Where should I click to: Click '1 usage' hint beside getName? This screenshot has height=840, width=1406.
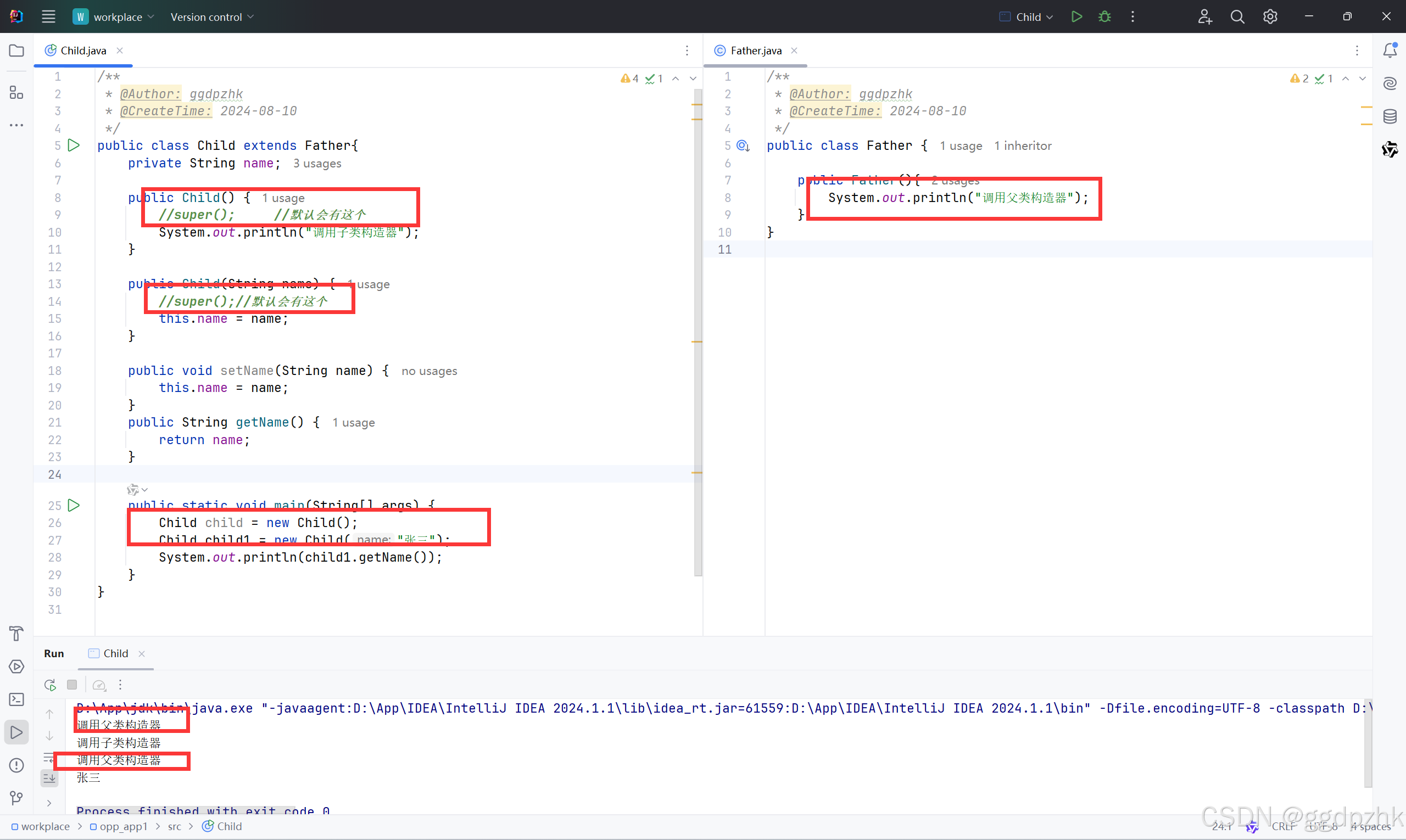353,423
